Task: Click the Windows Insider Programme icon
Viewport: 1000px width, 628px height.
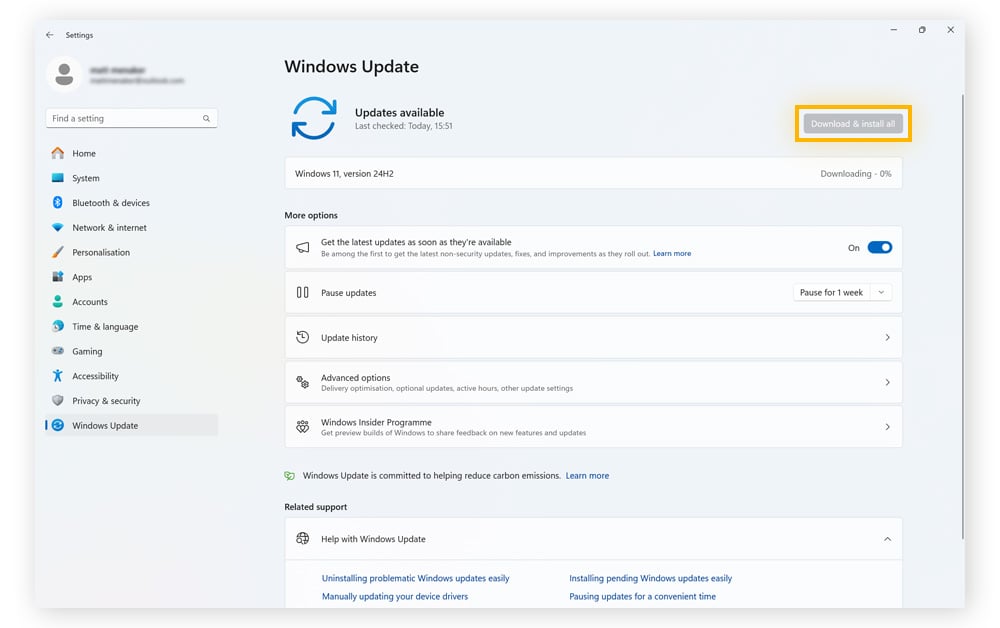Action: (x=303, y=426)
